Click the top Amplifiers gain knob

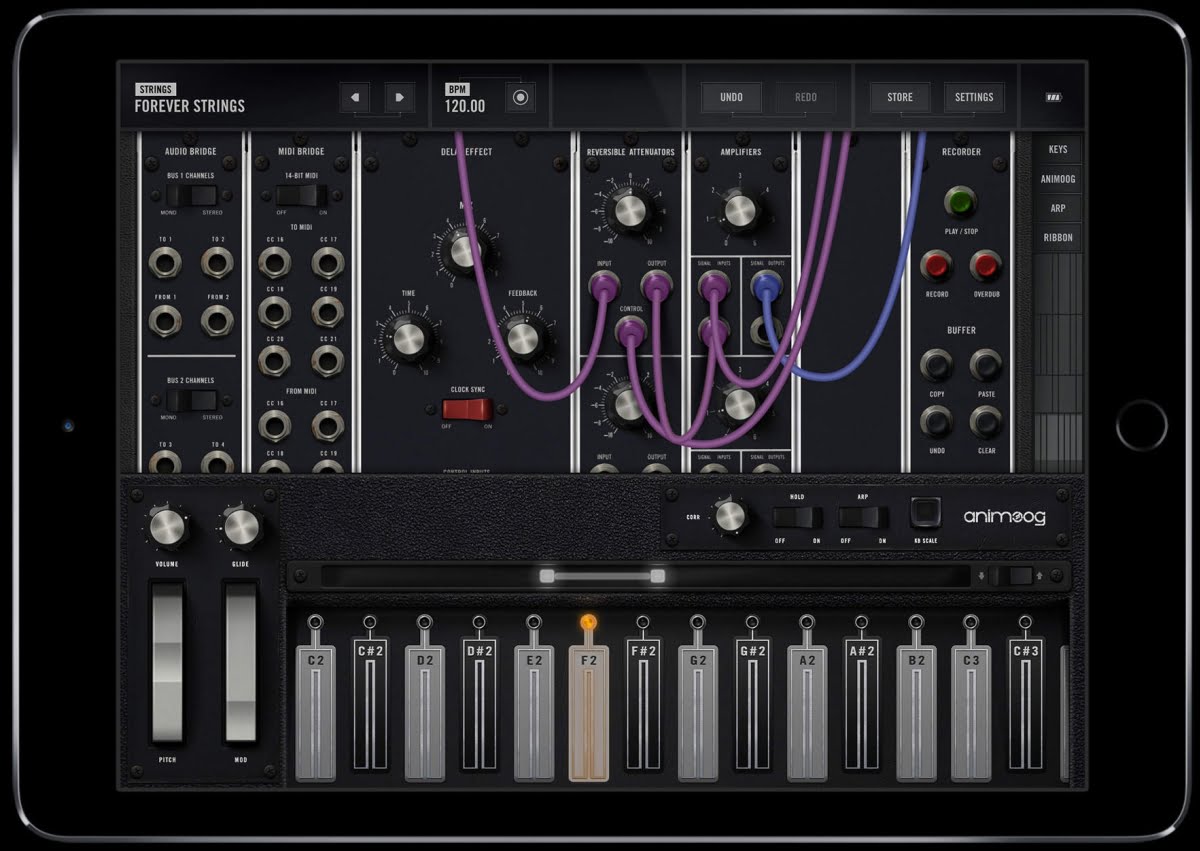point(740,211)
